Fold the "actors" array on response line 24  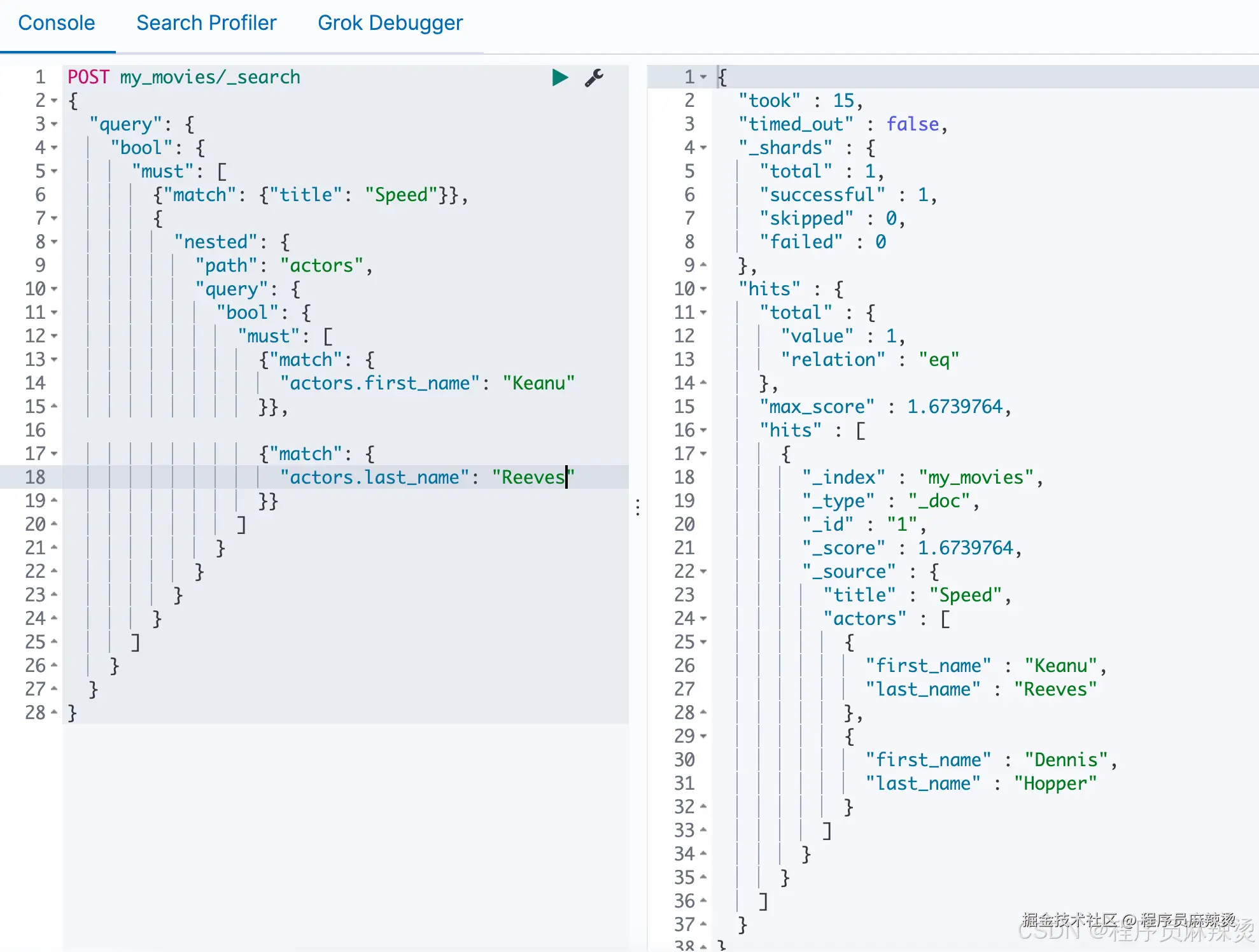click(703, 619)
